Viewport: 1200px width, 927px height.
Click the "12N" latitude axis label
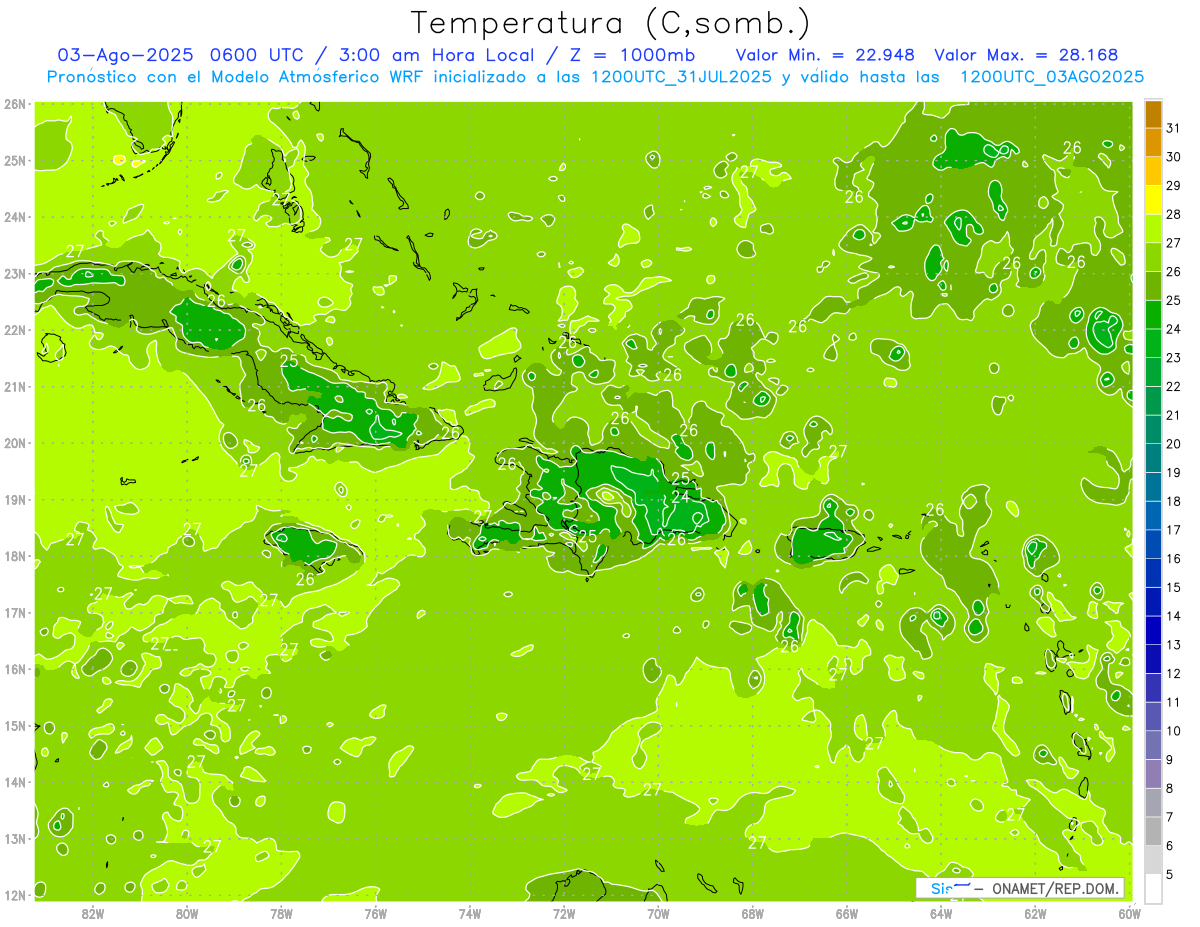14,895
